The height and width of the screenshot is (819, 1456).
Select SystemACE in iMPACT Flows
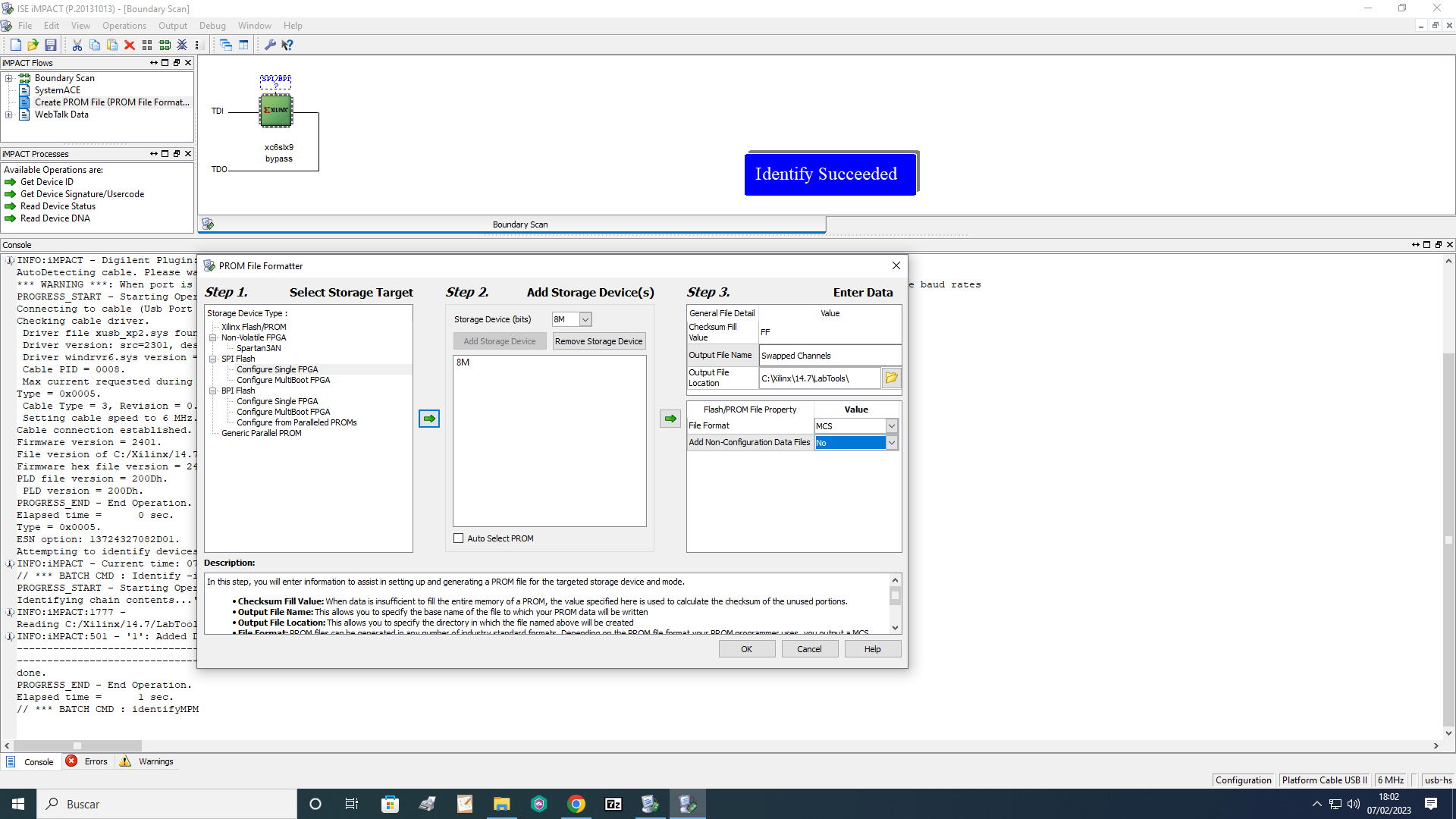click(x=58, y=90)
